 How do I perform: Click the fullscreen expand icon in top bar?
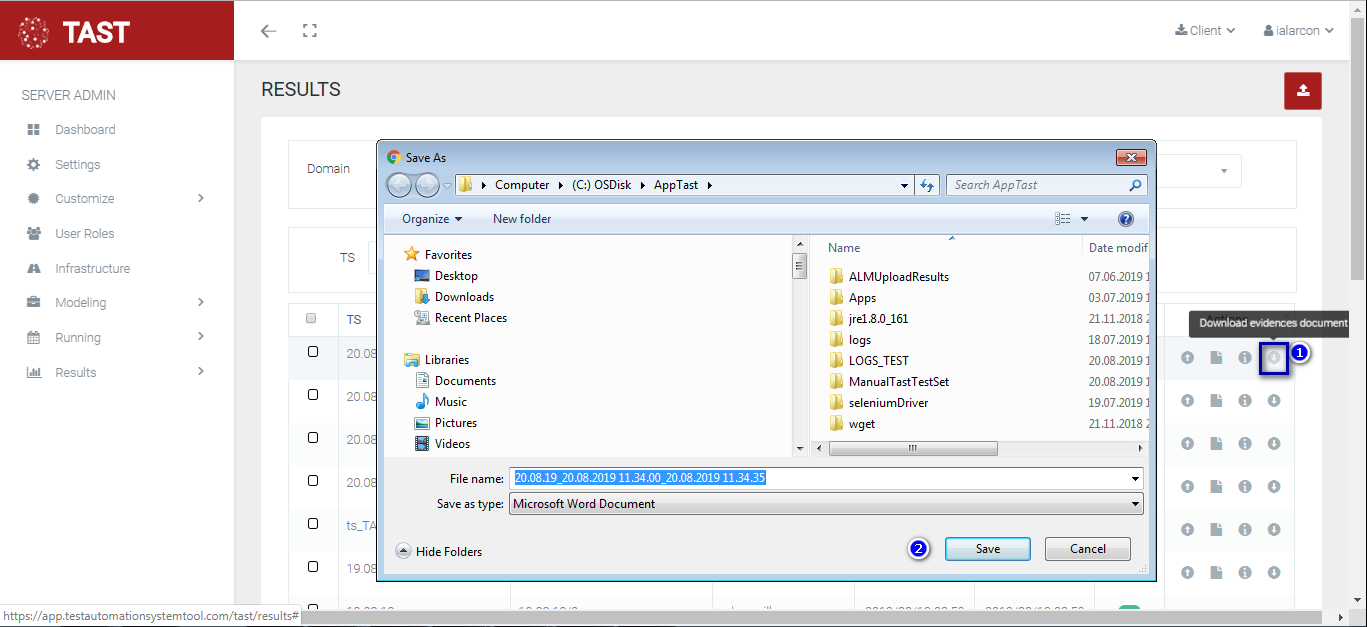pyautogui.click(x=310, y=31)
